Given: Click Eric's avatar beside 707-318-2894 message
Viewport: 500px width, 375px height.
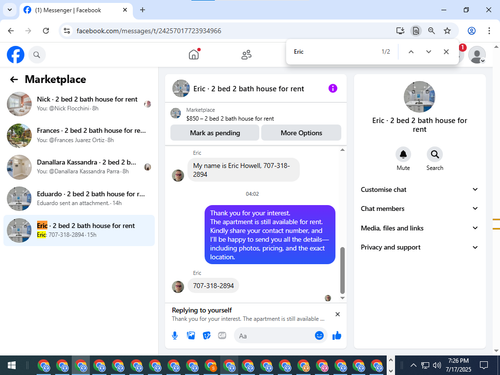Looking at the screenshot, I should click(x=178, y=286).
